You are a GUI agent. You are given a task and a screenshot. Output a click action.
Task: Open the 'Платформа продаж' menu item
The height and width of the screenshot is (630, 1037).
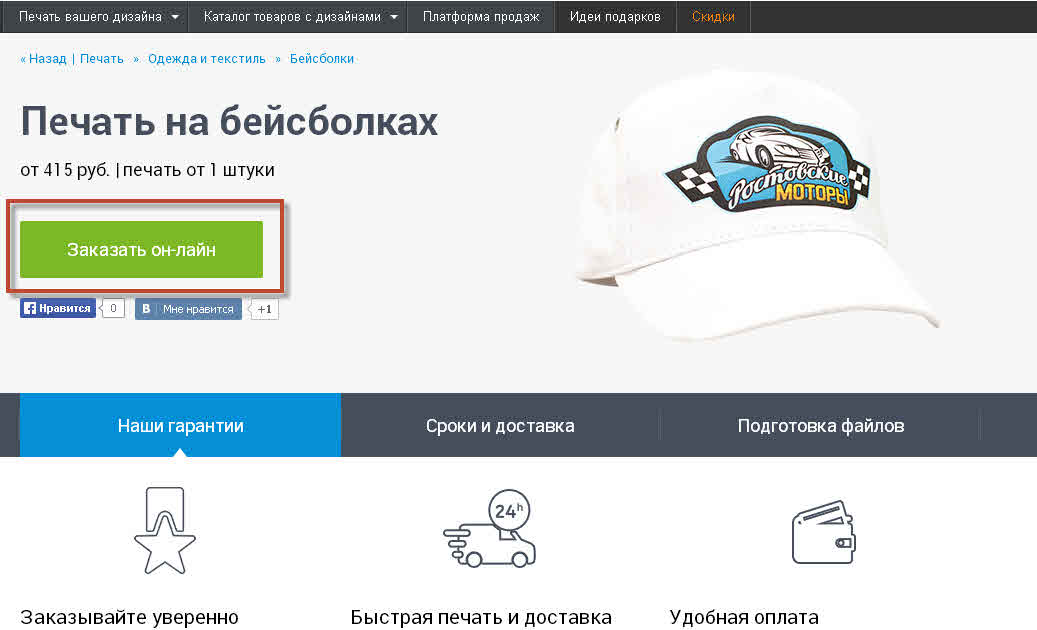click(481, 17)
